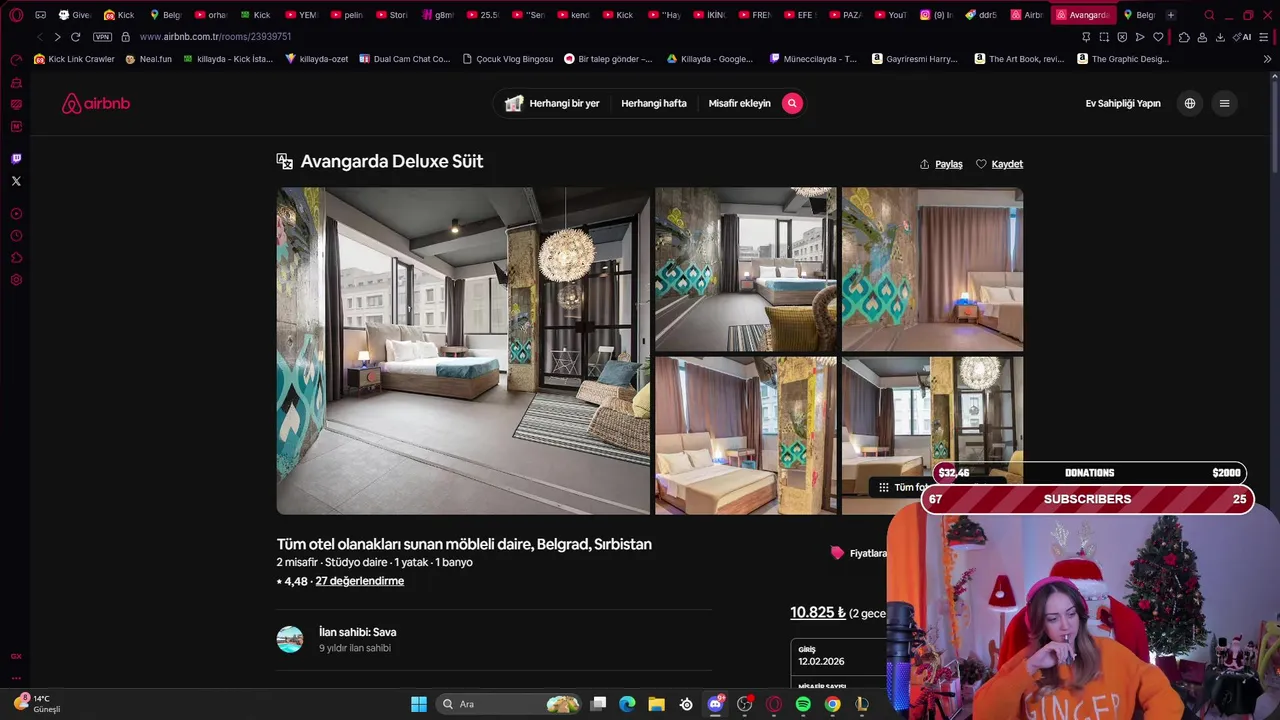
Task: Select the Misafir ekleyin search option
Action: pyautogui.click(x=740, y=103)
